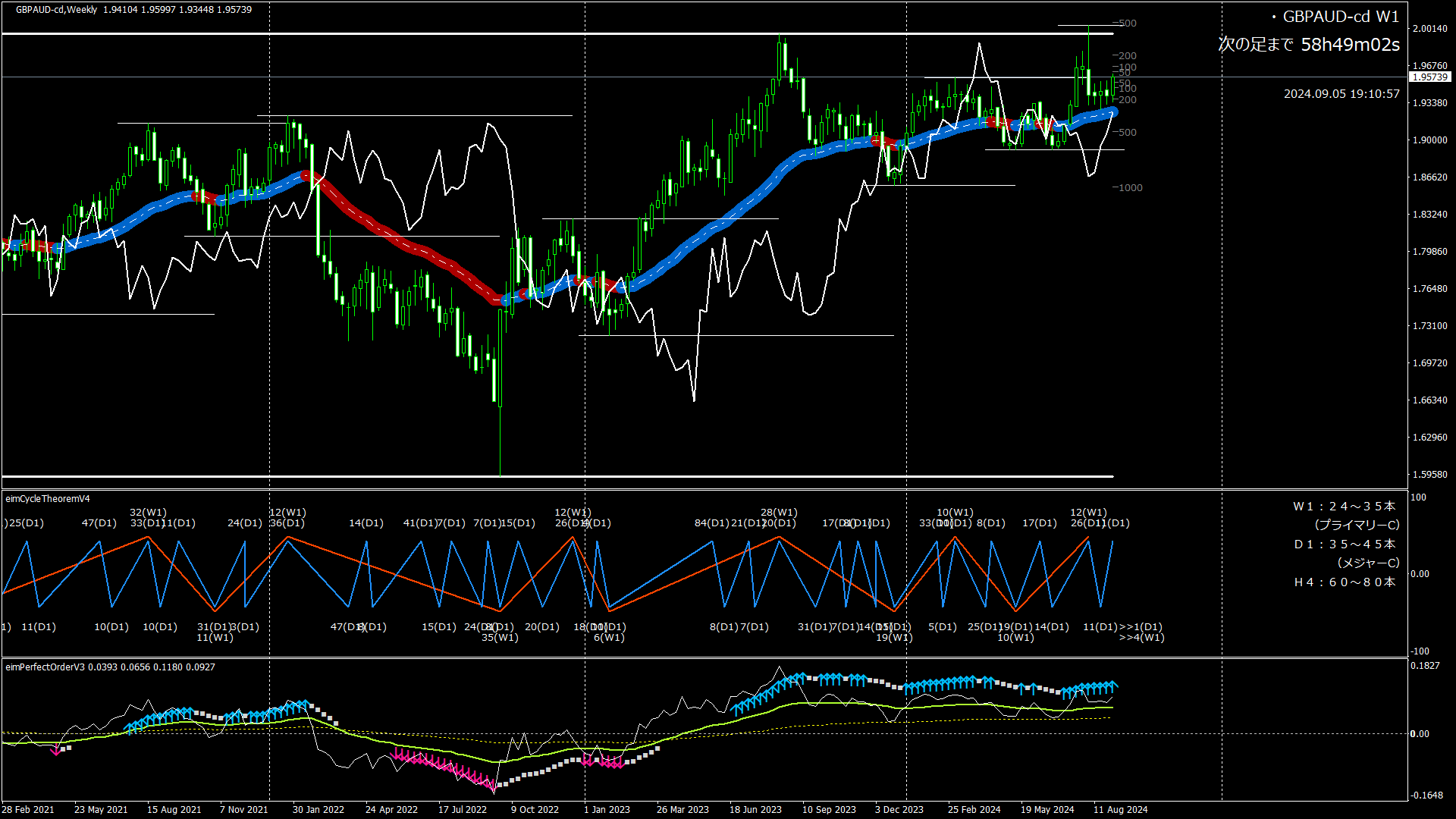Click the 9 Oct 2022 date label
Screen dimensions: 1456x819
[x=535, y=810]
